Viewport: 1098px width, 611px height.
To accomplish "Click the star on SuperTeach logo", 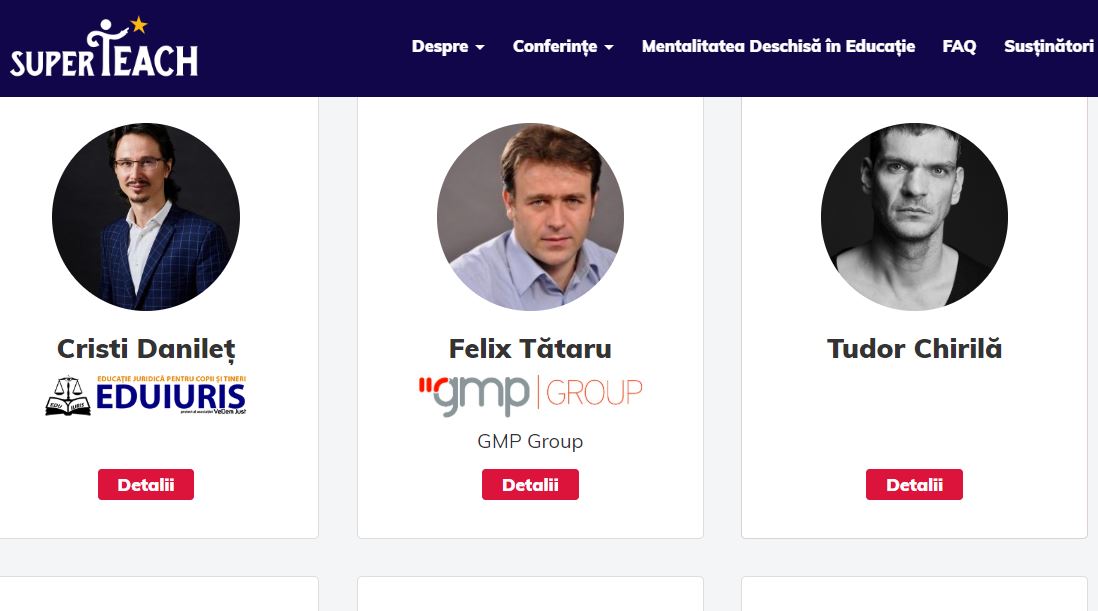I will pyautogui.click(x=139, y=24).
